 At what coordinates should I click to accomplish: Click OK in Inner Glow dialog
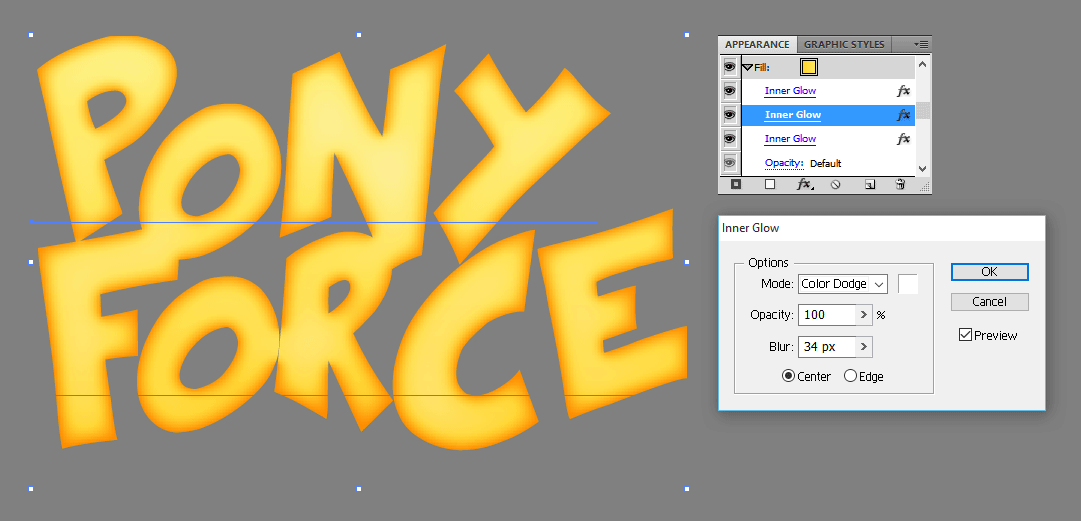pyautogui.click(x=989, y=272)
